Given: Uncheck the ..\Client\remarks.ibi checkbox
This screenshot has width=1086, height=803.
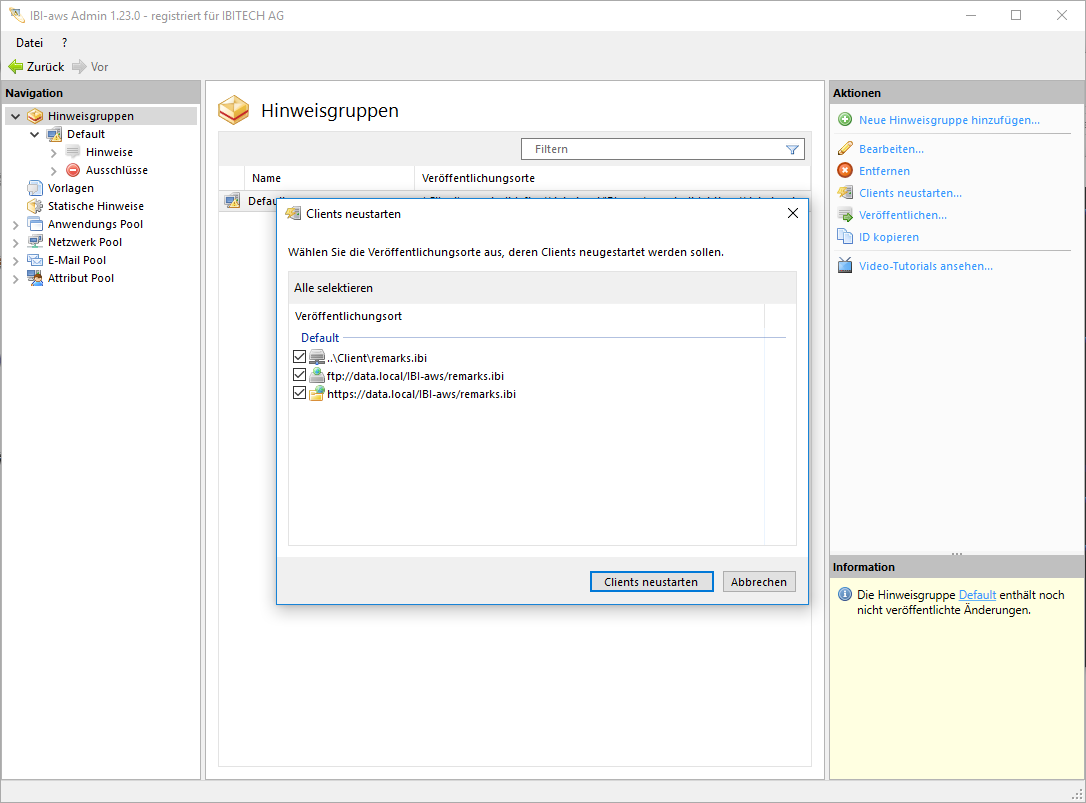Looking at the screenshot, I should point(299,357).
